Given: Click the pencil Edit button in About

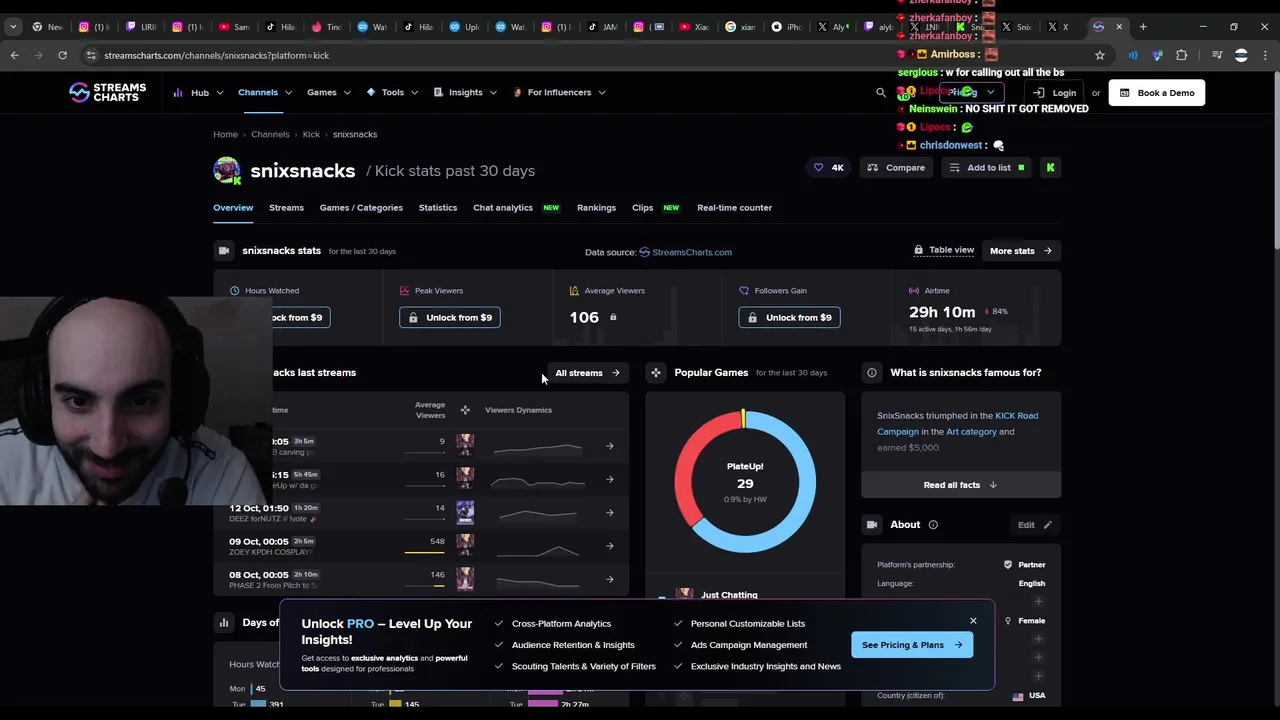Looking at the screenshot, I should 1035,524.
